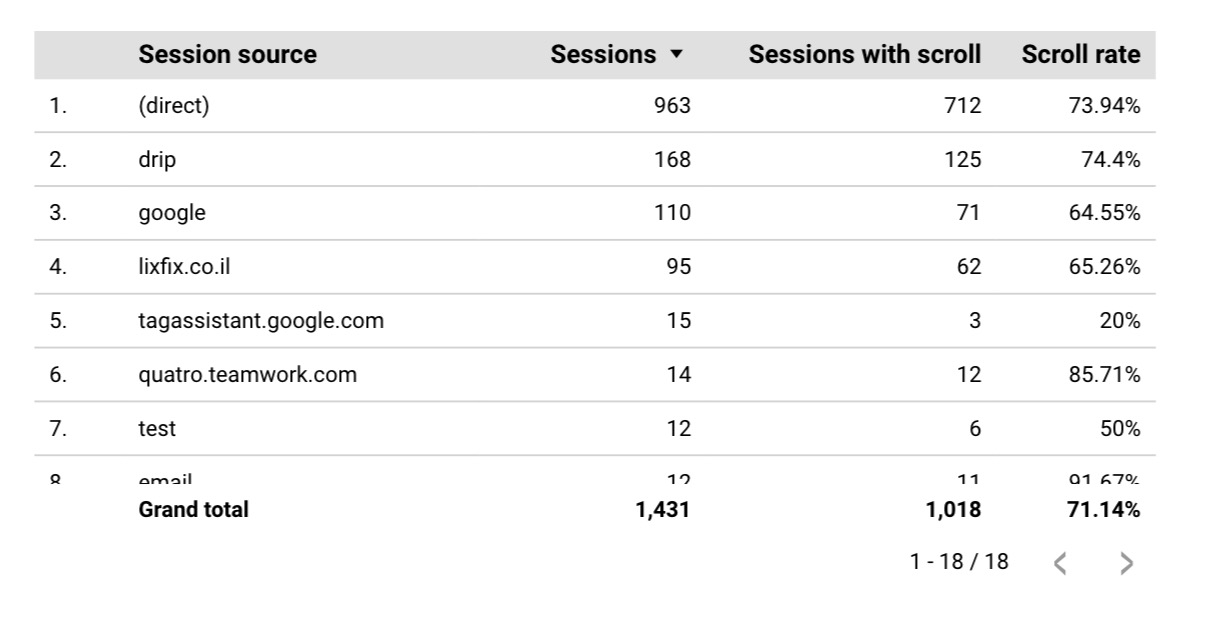Sort by Sessions with scroll header
The height and width of the screenshot is (624, 1224).
pos(865,55)
